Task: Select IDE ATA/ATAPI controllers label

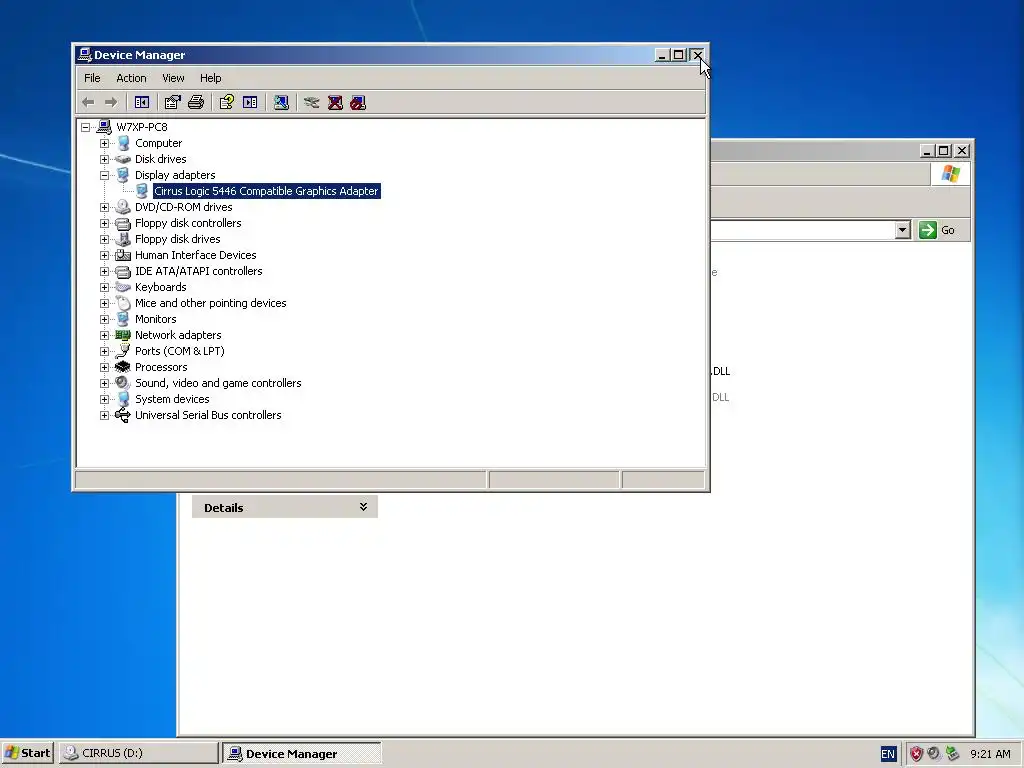Action: [x=199, y=271]
